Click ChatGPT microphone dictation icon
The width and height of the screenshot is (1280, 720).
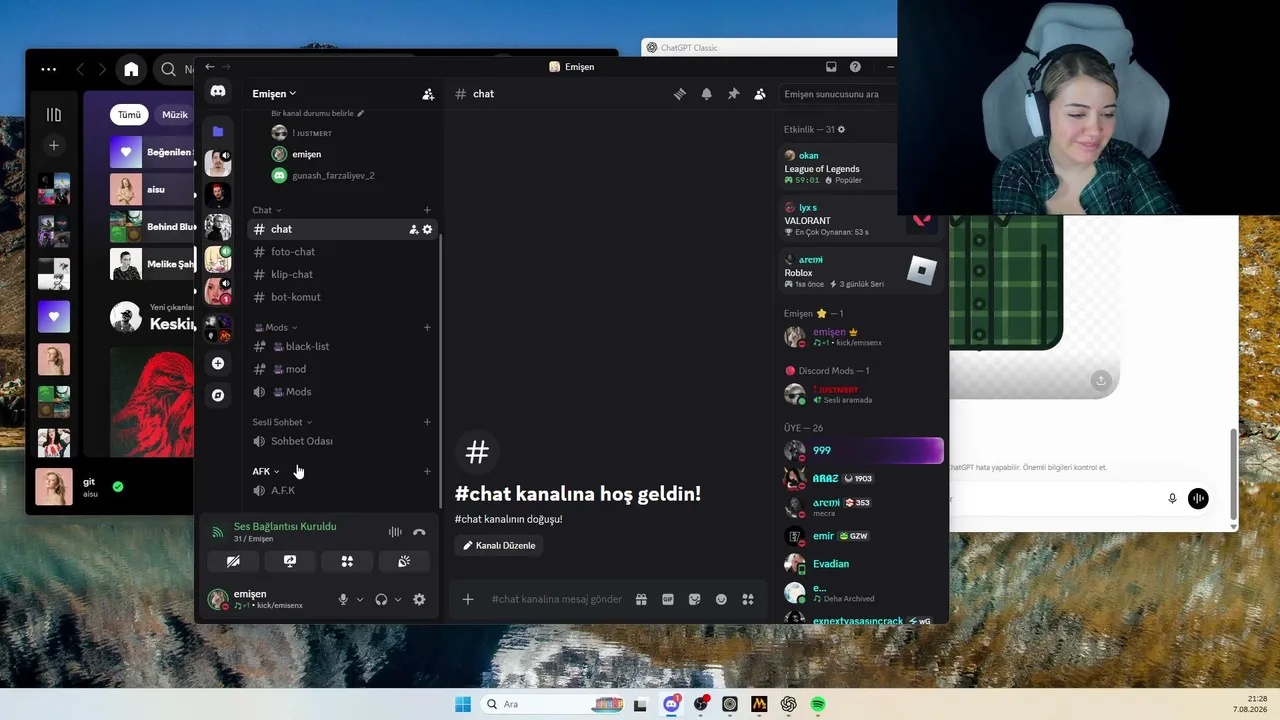tap(1172, 498)
